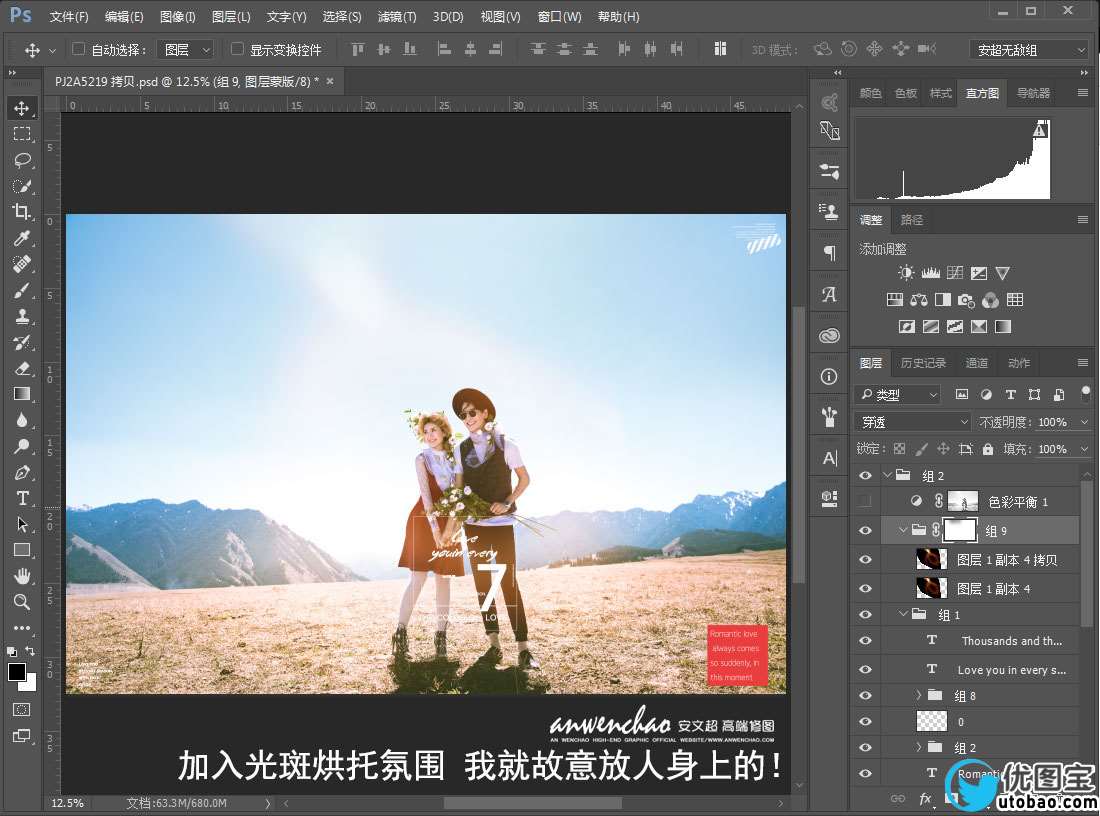Image resolution: width=1100 pixels, height=816 pixels.
Task: Lock all attributes of the layer
Action: click(x=988, y=449)
